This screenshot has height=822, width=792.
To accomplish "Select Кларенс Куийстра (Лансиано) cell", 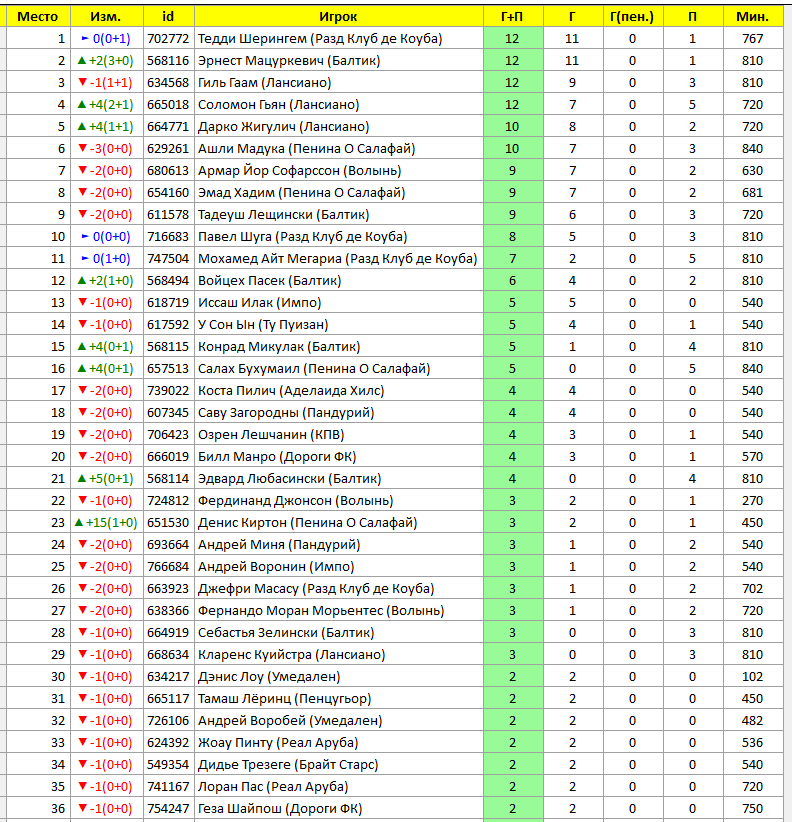I will click(339, 655).
